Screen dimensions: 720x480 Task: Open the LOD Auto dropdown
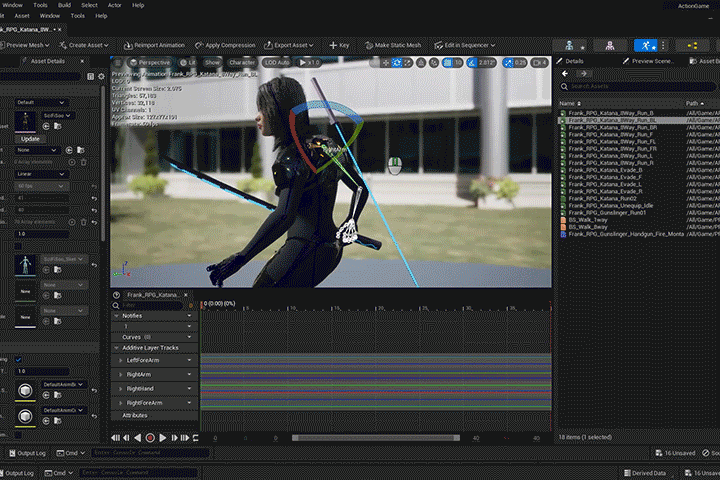pos(277,62)
